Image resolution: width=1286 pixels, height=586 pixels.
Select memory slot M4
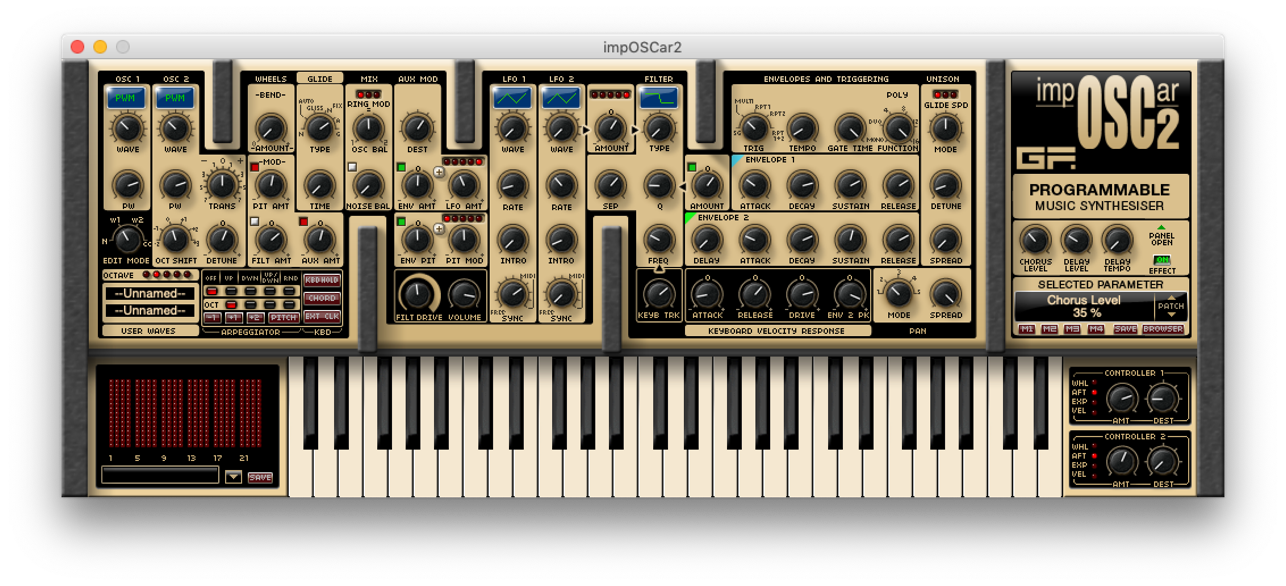[1096, 329]
